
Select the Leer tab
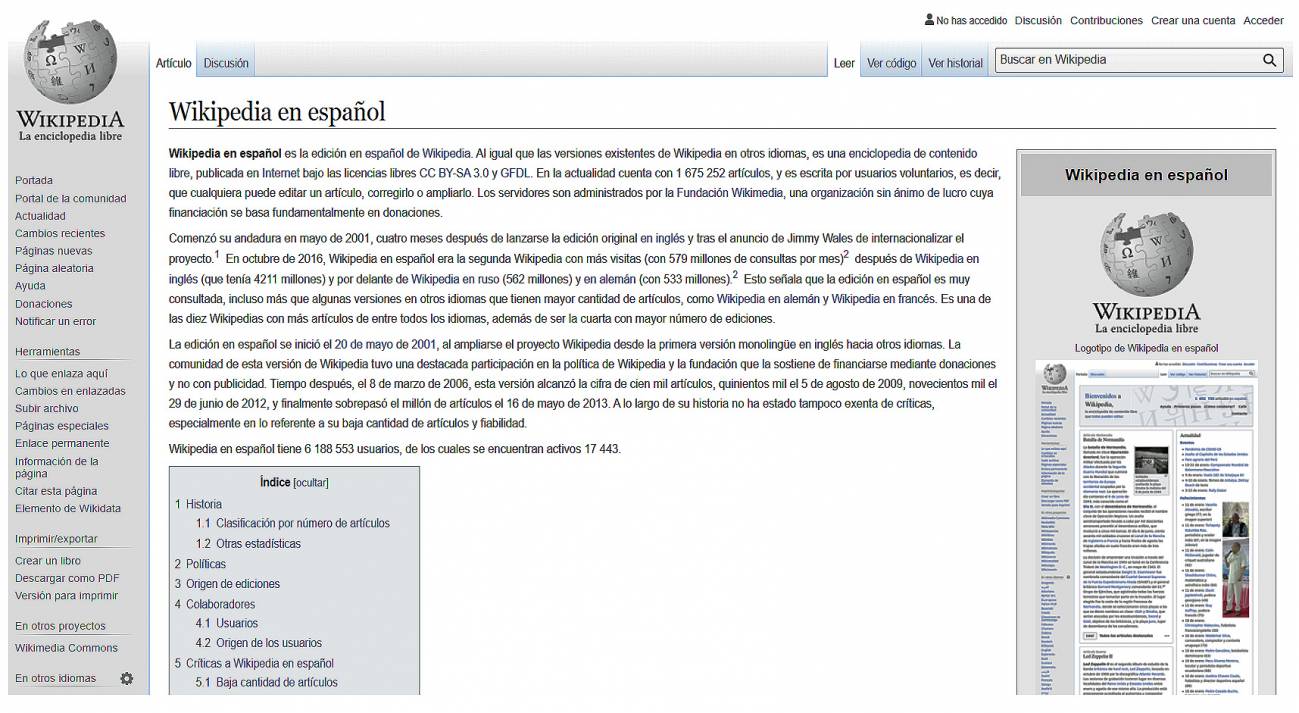coord(844,63)
